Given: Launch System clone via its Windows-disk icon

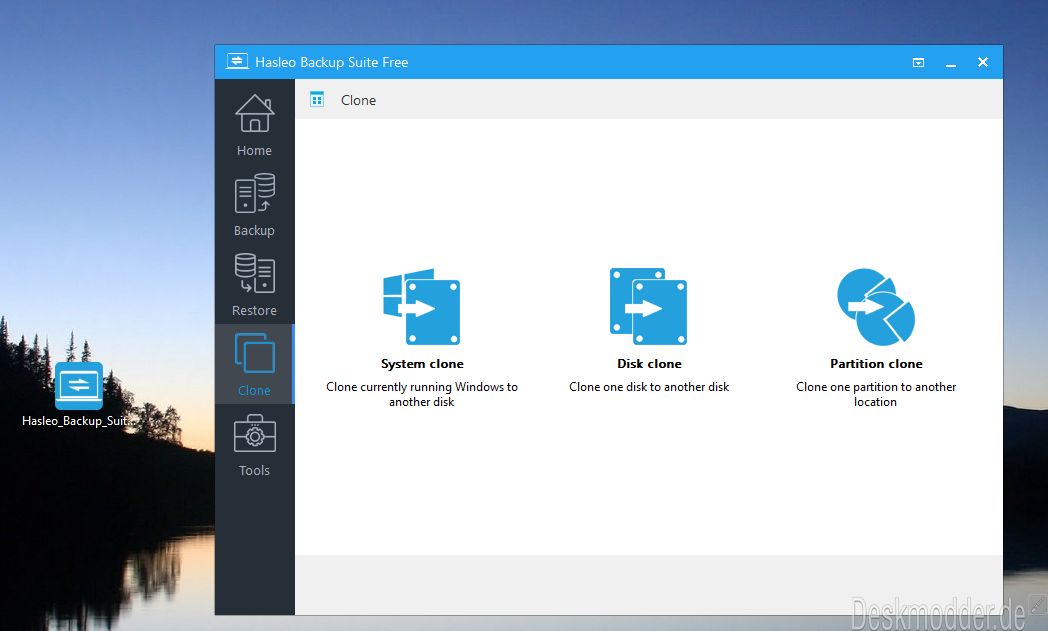Looking at the screenshot, I should (x=421, y=307).
